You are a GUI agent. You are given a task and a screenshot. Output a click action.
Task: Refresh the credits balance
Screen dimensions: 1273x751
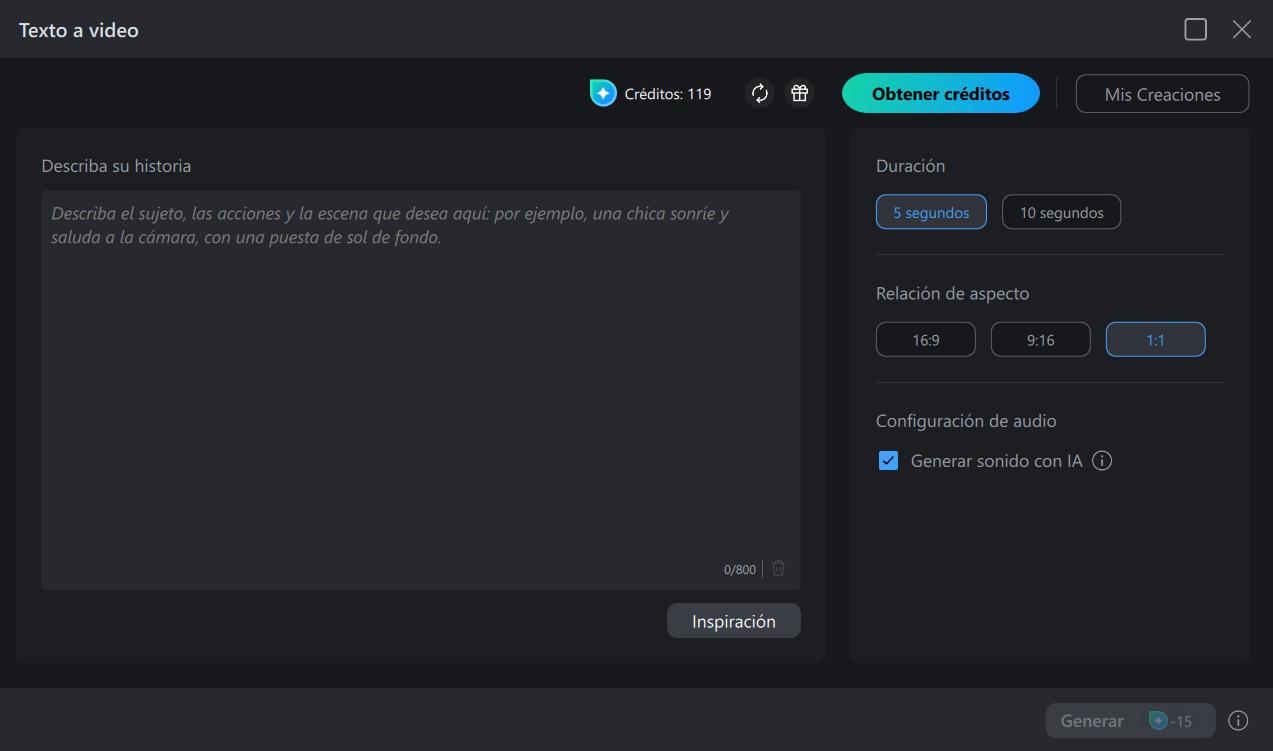pyautogui.click(x=760, y=93)
